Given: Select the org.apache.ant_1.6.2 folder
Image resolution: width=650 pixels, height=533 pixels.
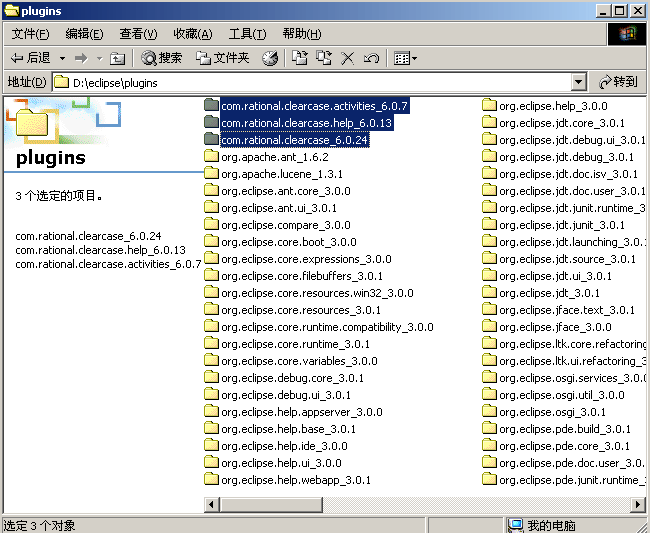Looking at the screenshot, I should [274, 157].
